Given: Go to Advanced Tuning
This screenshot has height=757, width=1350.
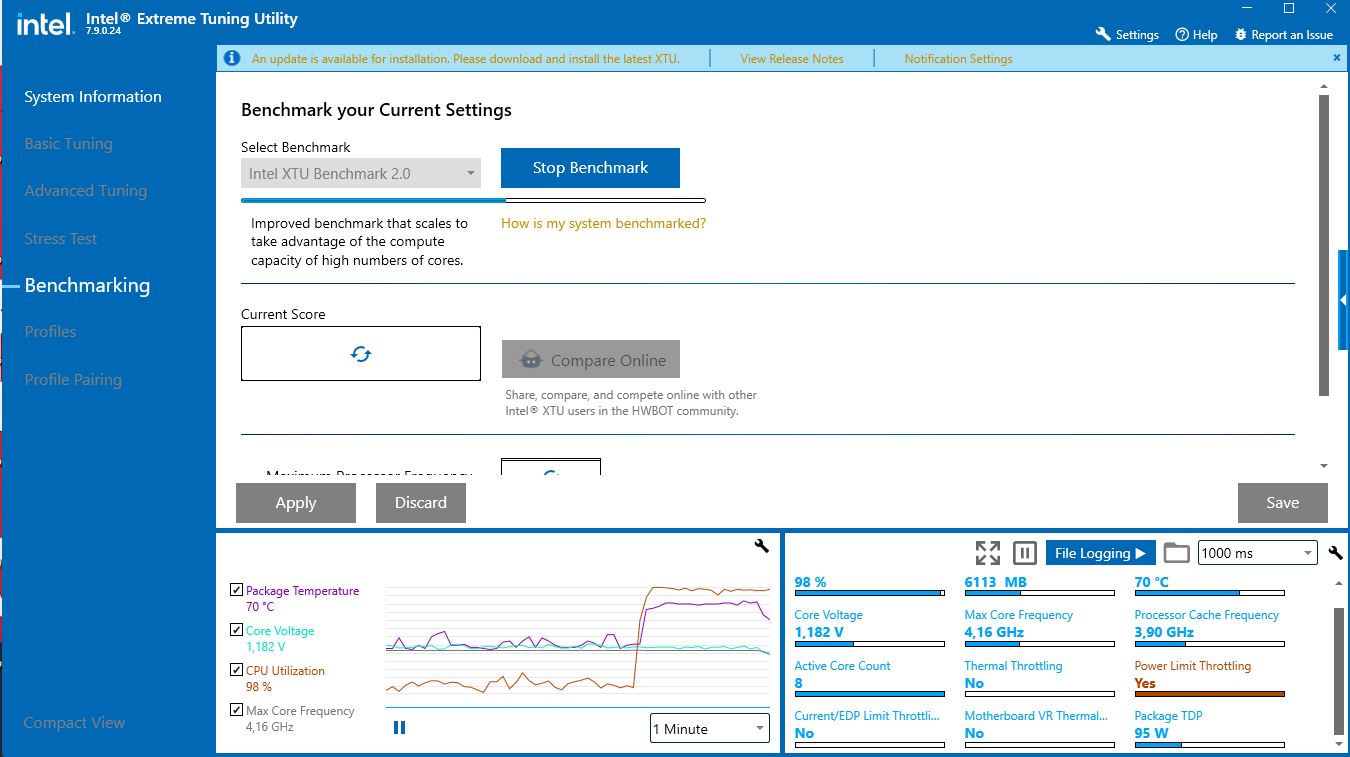Looking at the screenshot, I should [86, 191].
